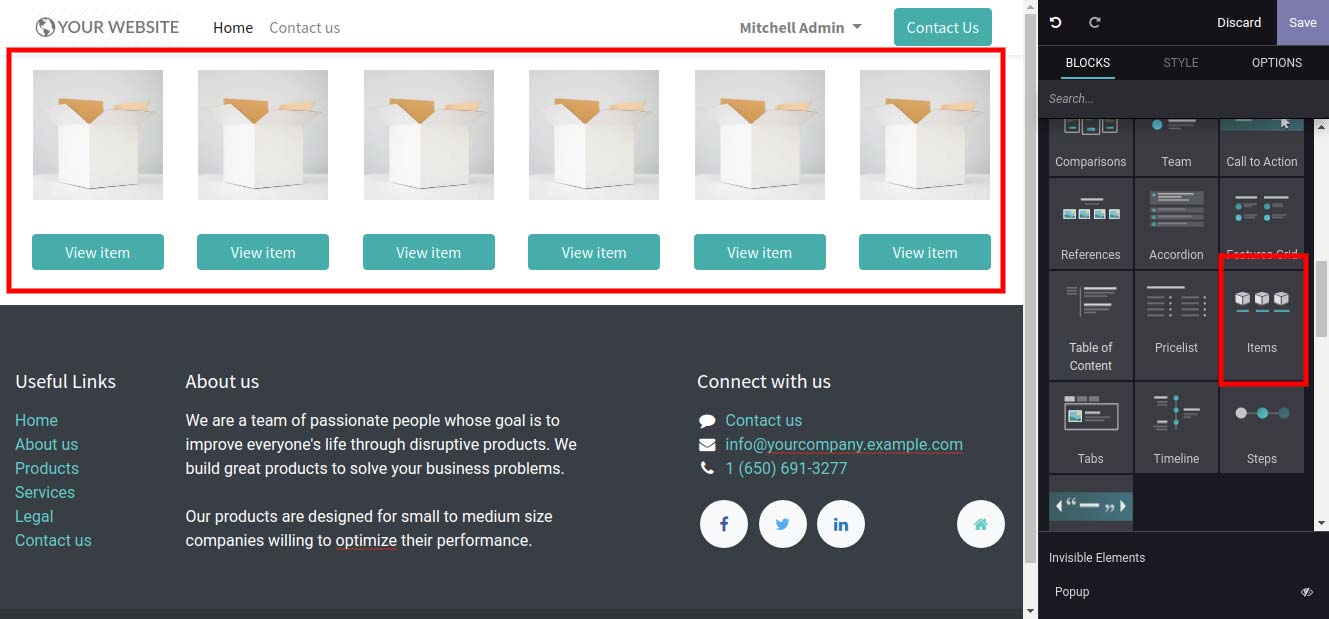Click the undo arrow icon in editor header

click(x=1055, y=22)
